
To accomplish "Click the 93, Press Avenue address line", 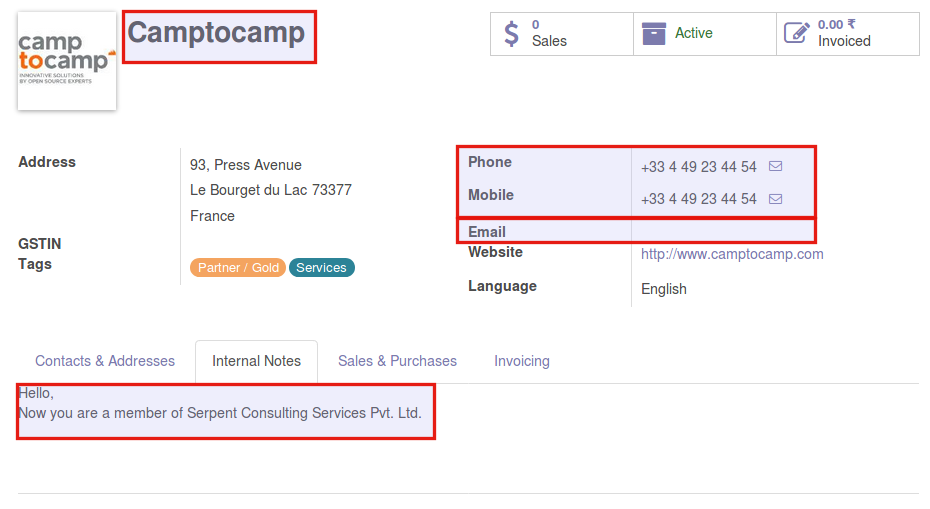I will click(246, 165).
